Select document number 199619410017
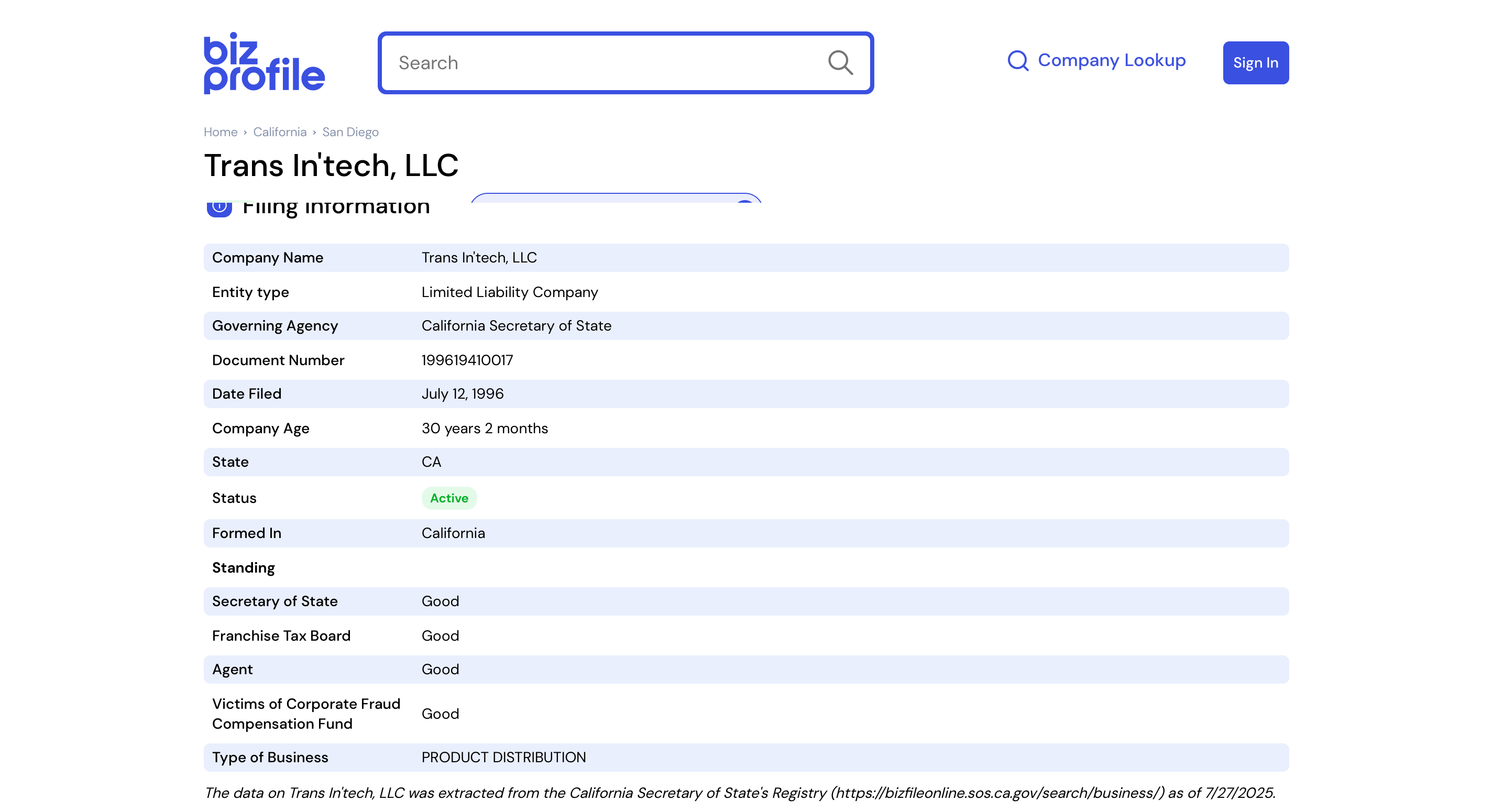1493x812 pixels. click(467, 360)
